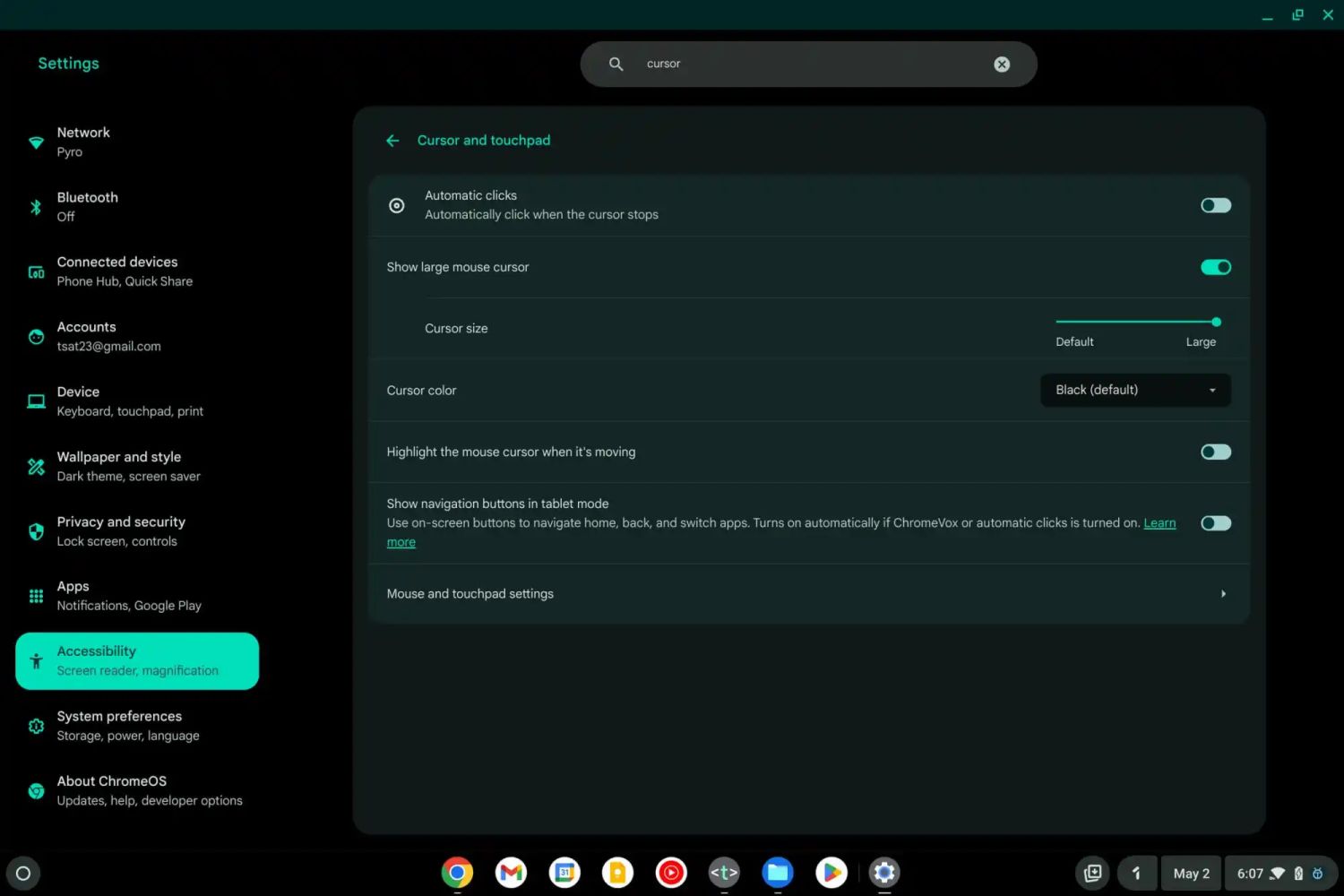Toggle highlight mouse cursor when moving
This screenshot has height=896, width=1344.
(1215, 452)
